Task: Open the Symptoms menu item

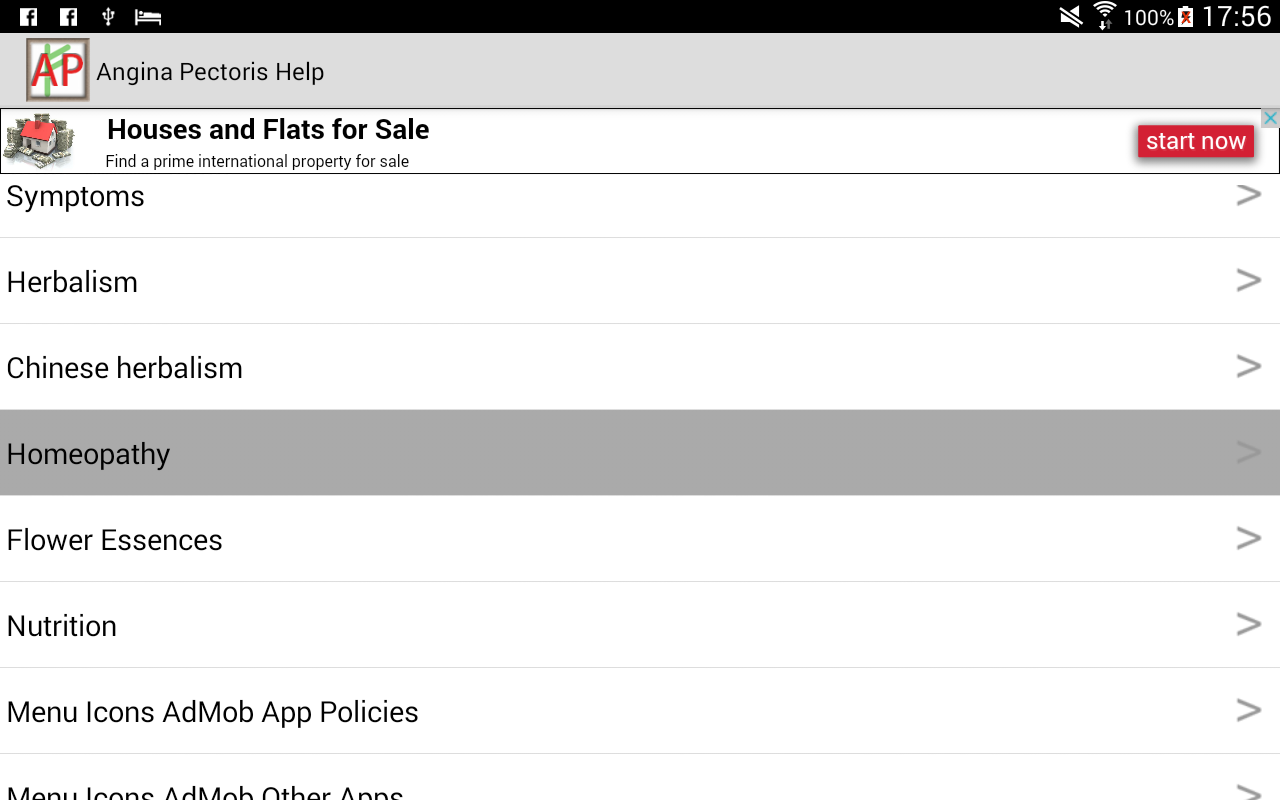Action: click(x=76, y=197)
